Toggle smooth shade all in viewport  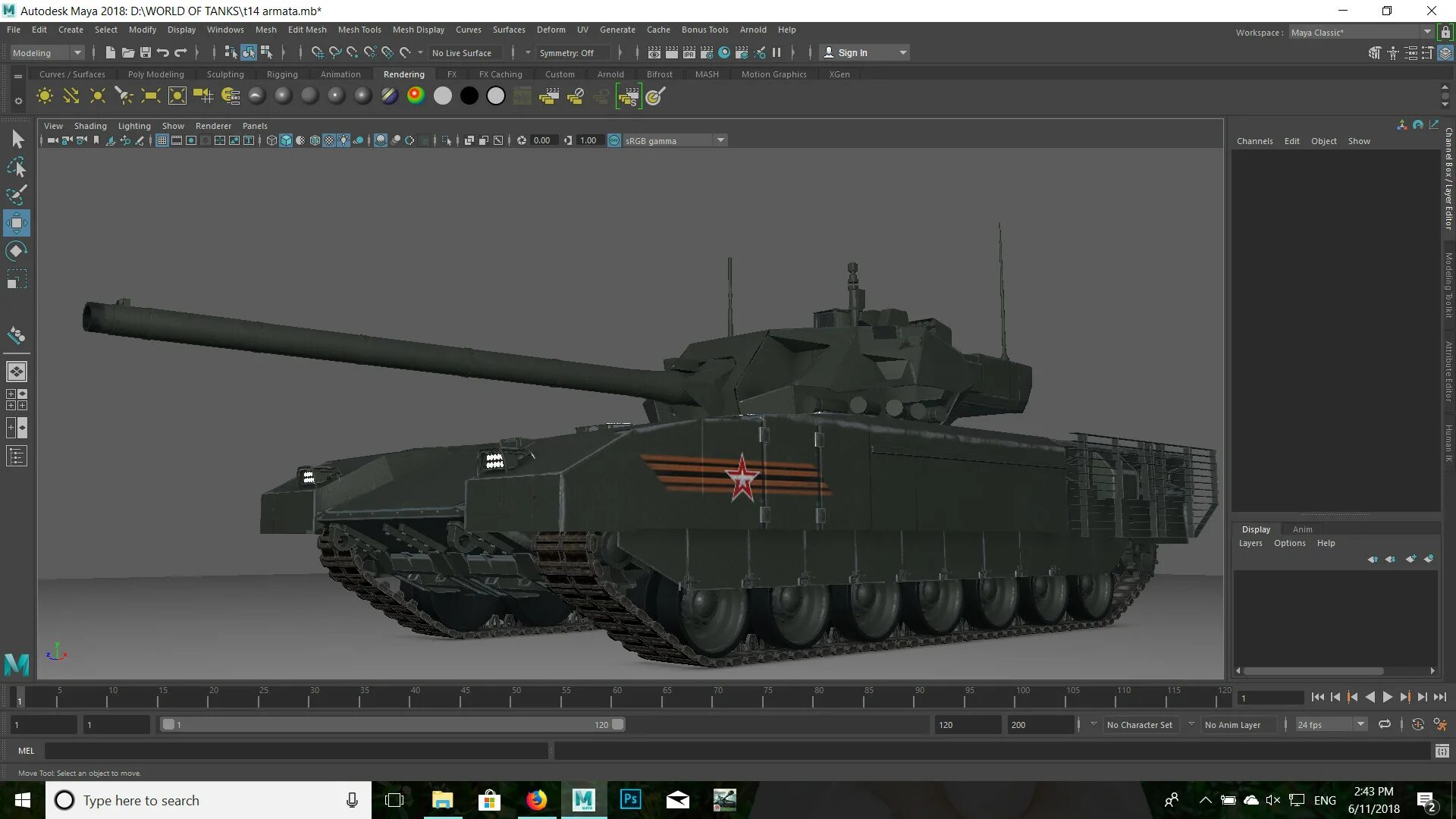pyautogui.click(x=286, y=140)
